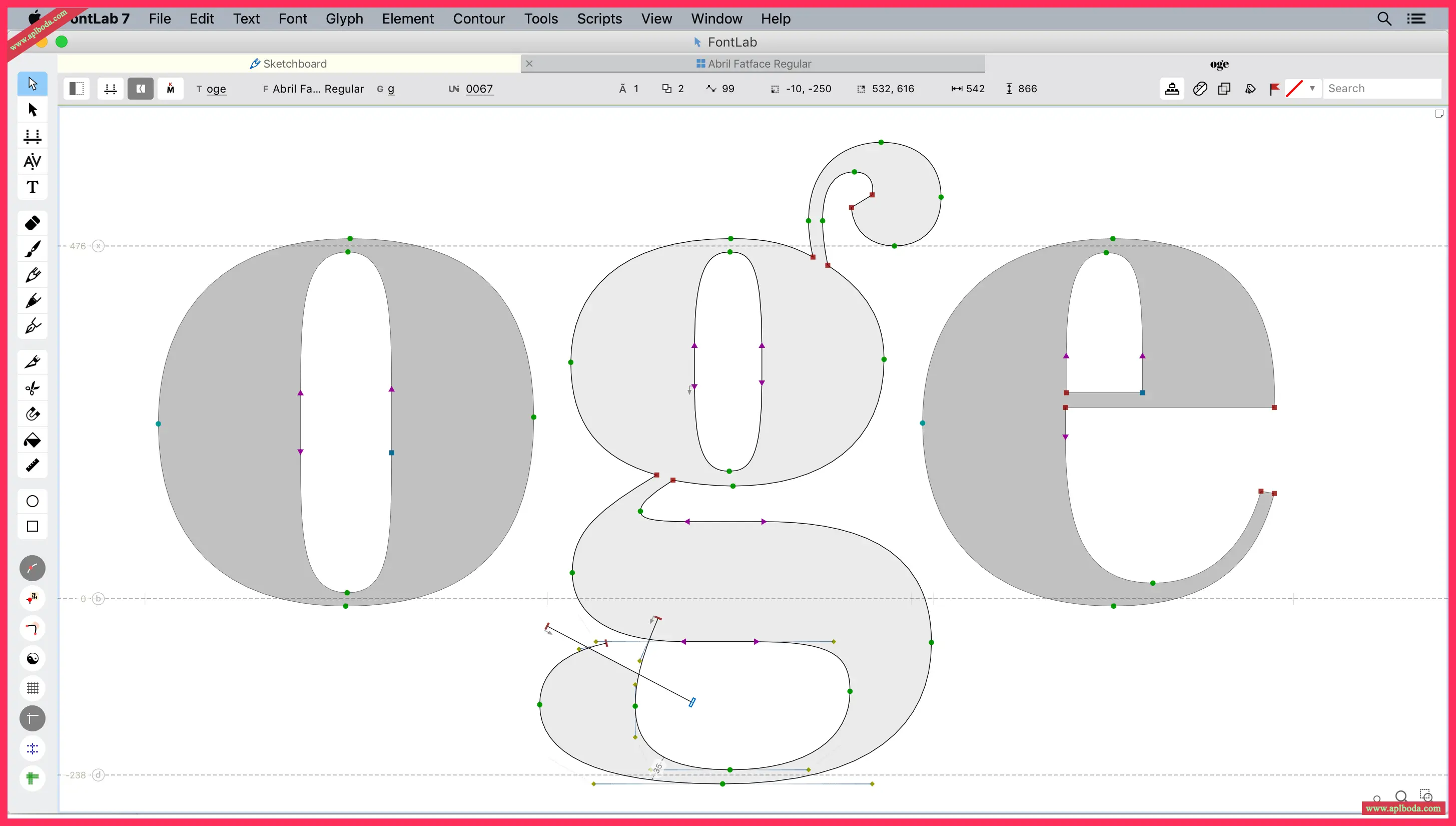Click the Unicode value 0067
The width and height of the screenshot is (1456, 826).
point(479,89)
